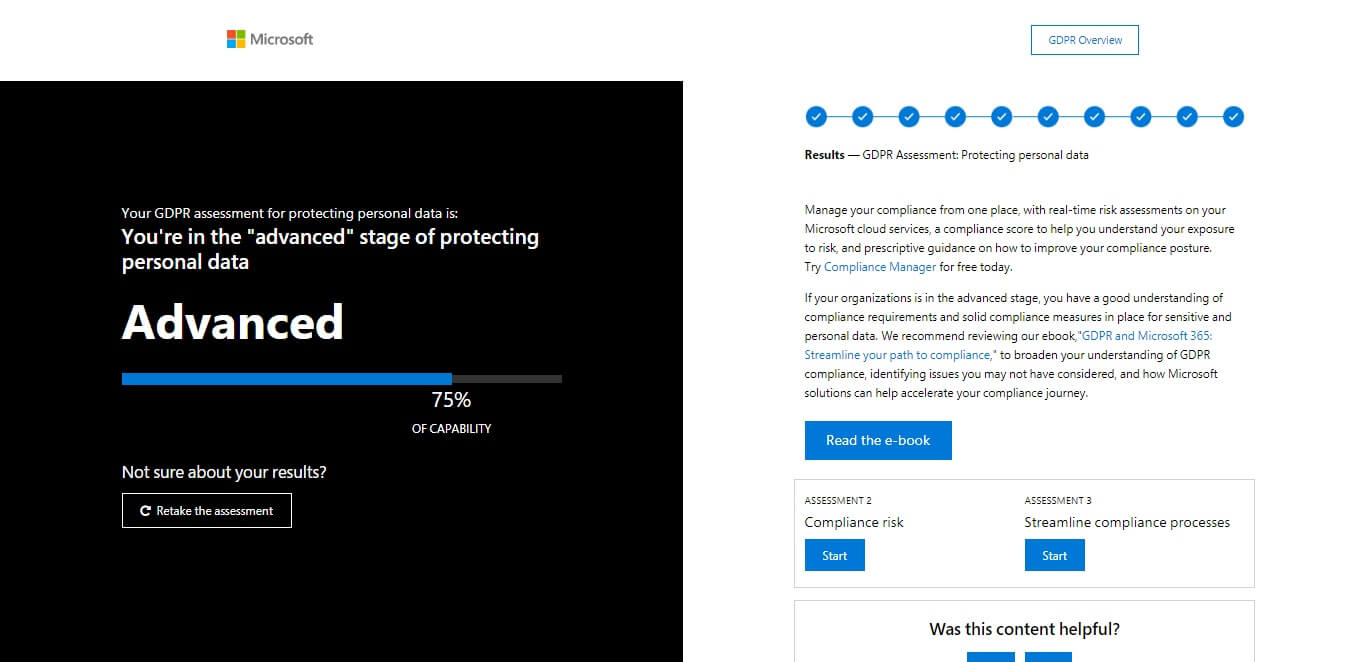
Task: Click the Advanced result heading
Action: click(x=232, y=323)
